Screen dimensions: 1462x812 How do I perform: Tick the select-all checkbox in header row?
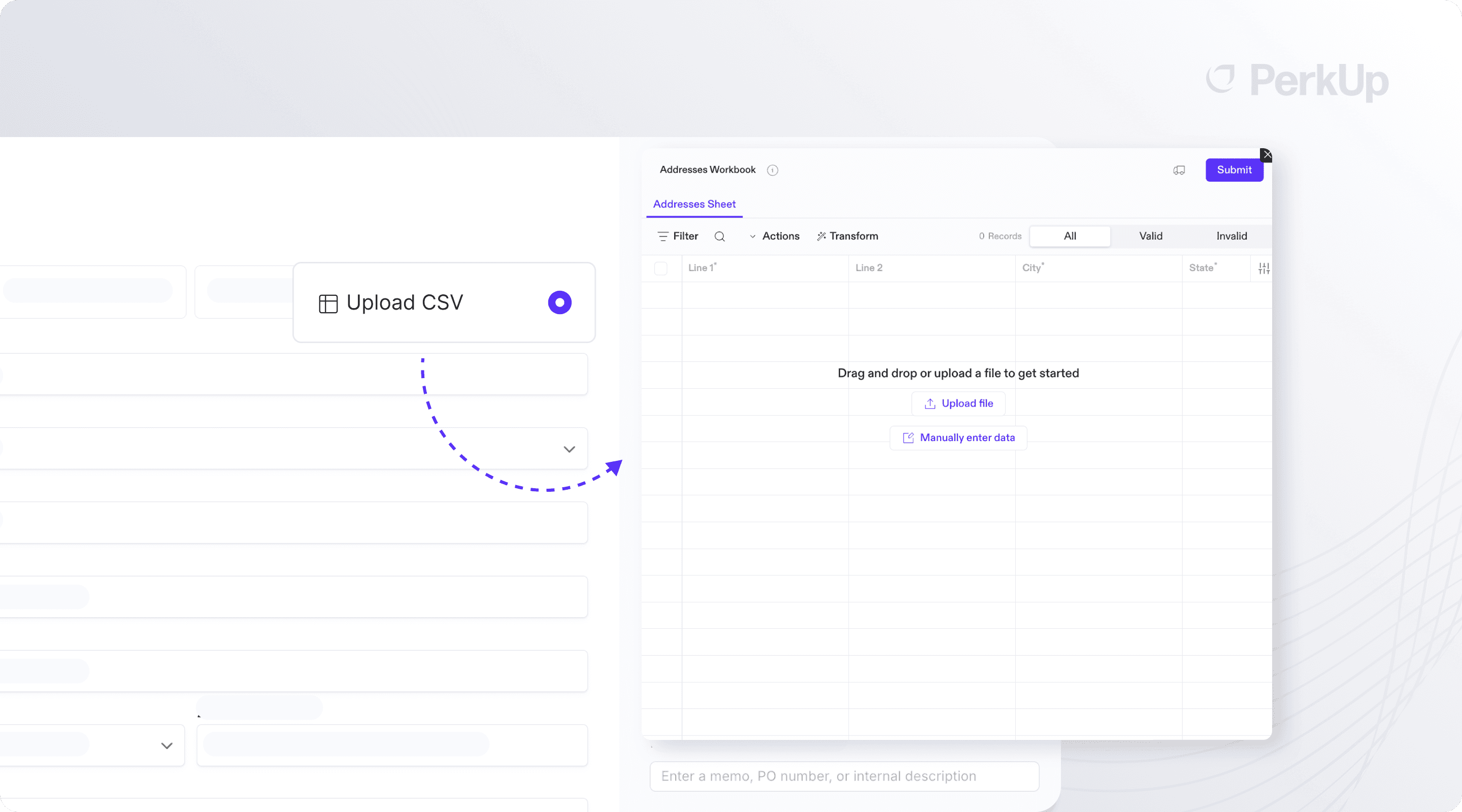pyautogui.click(x=660, y=268)
